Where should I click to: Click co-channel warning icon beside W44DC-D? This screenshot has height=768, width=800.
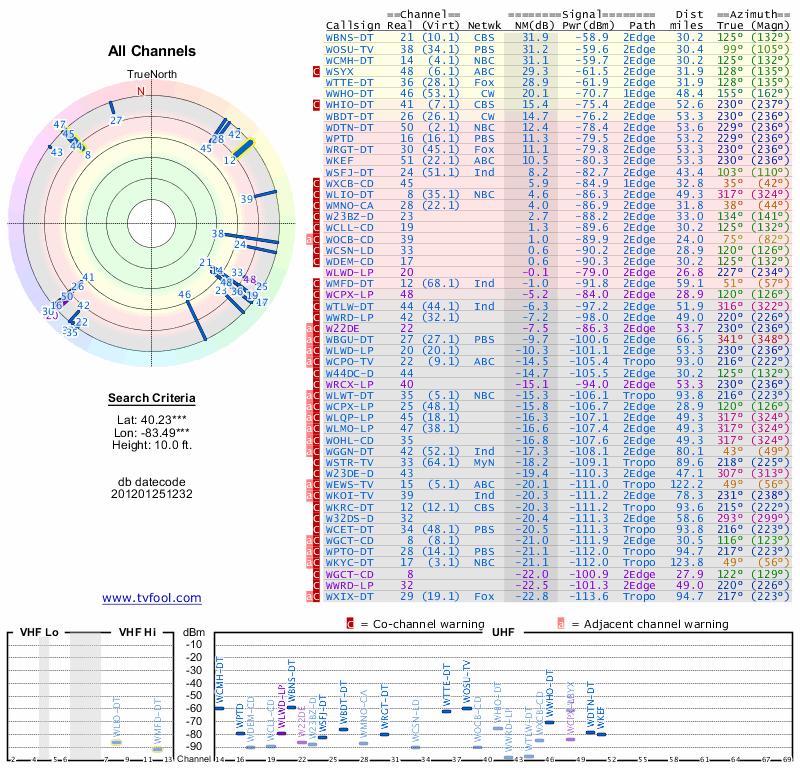coord(316,374)
